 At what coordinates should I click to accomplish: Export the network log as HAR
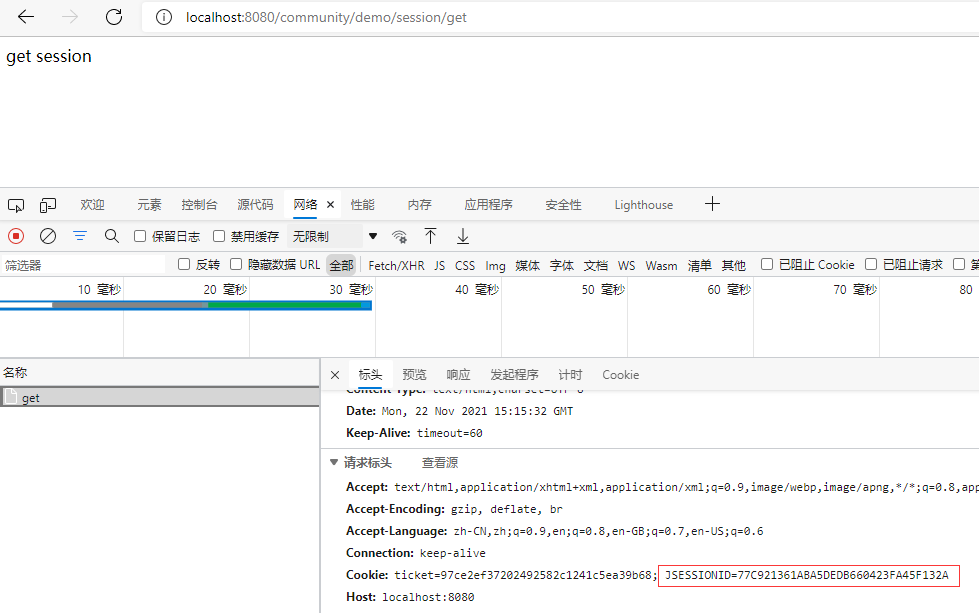(462, 235)
